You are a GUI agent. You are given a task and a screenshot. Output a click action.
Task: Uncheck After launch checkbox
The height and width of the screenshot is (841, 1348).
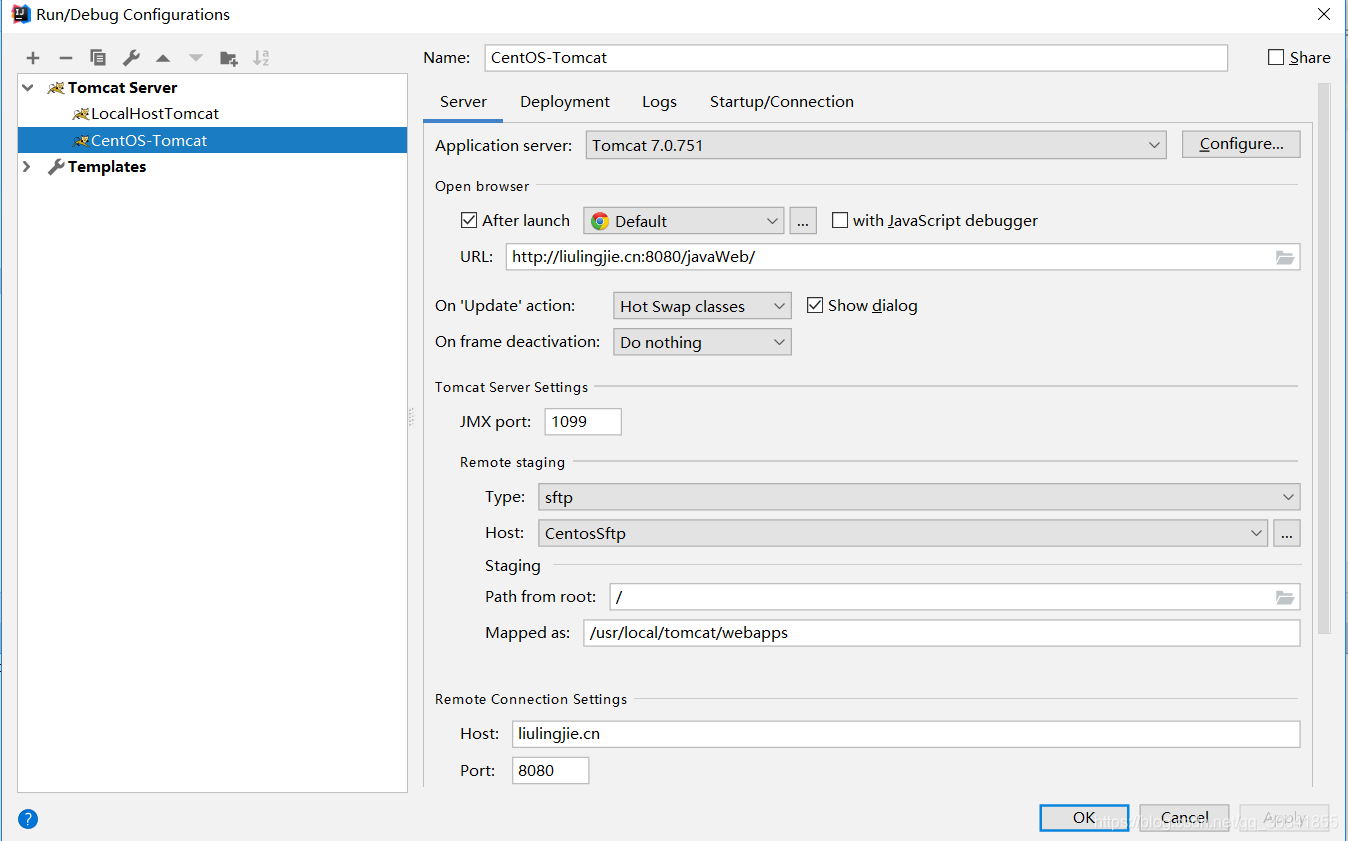469,220
